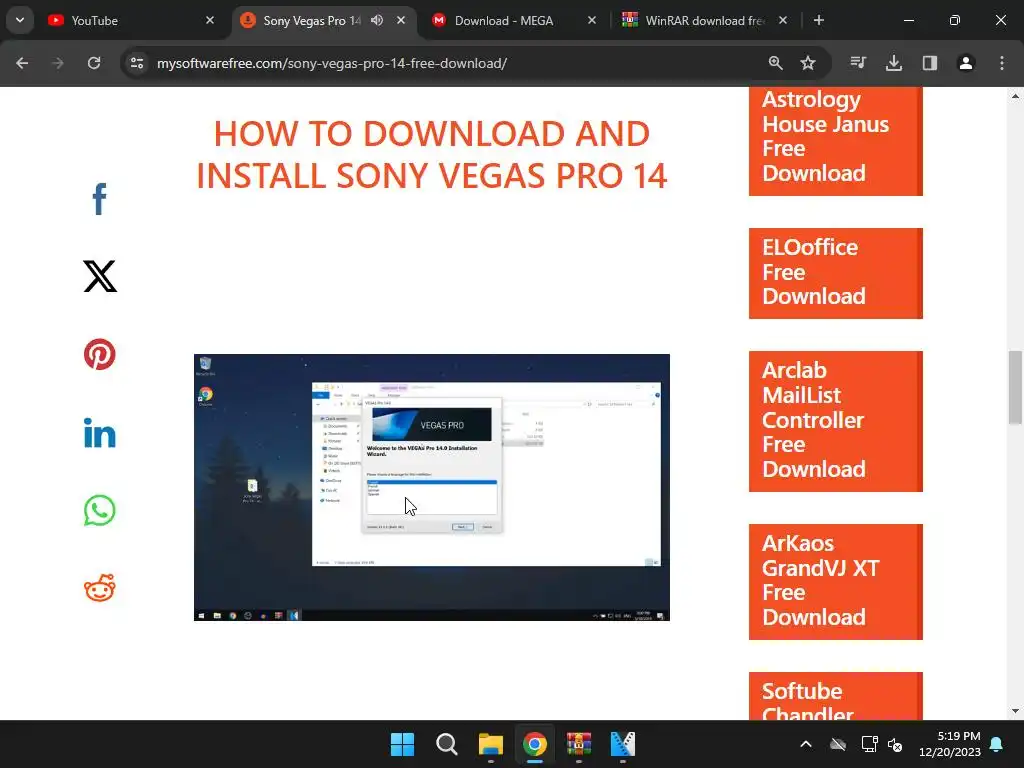Open Softube Chandler sidebar link
This screenshot has height=768, width=1024.
[x=835, y=696]
